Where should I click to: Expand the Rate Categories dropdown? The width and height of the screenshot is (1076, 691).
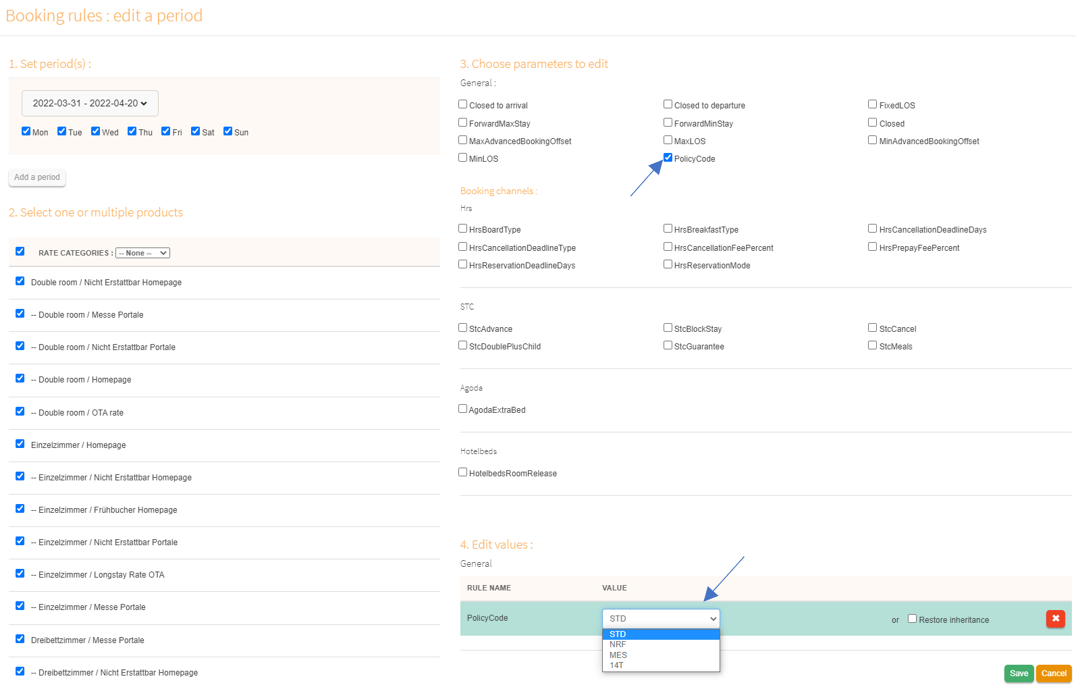(x=142, y=253)
